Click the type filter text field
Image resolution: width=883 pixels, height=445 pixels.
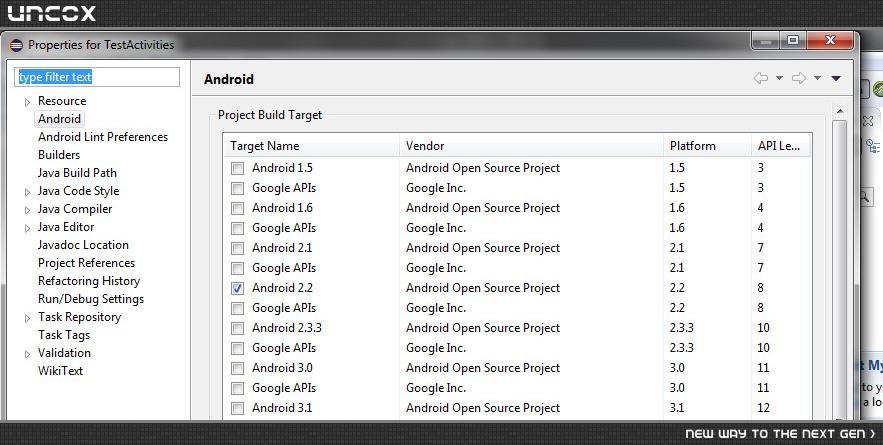coord(97,77)
